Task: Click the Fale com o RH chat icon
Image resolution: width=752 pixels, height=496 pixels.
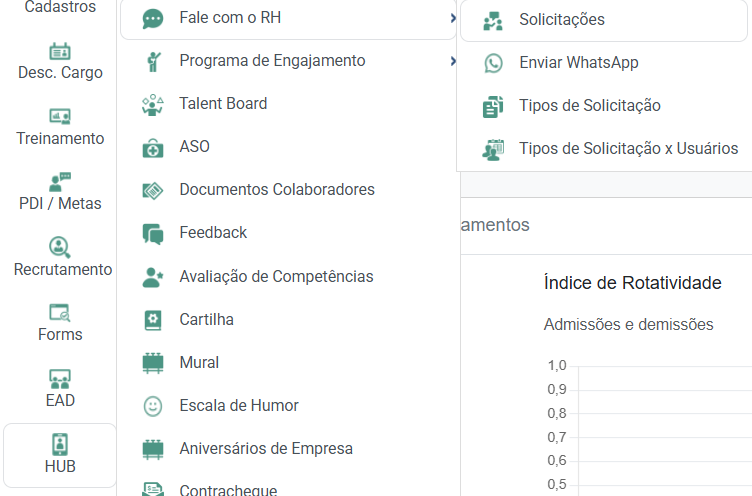Action: tap(152, 19)
